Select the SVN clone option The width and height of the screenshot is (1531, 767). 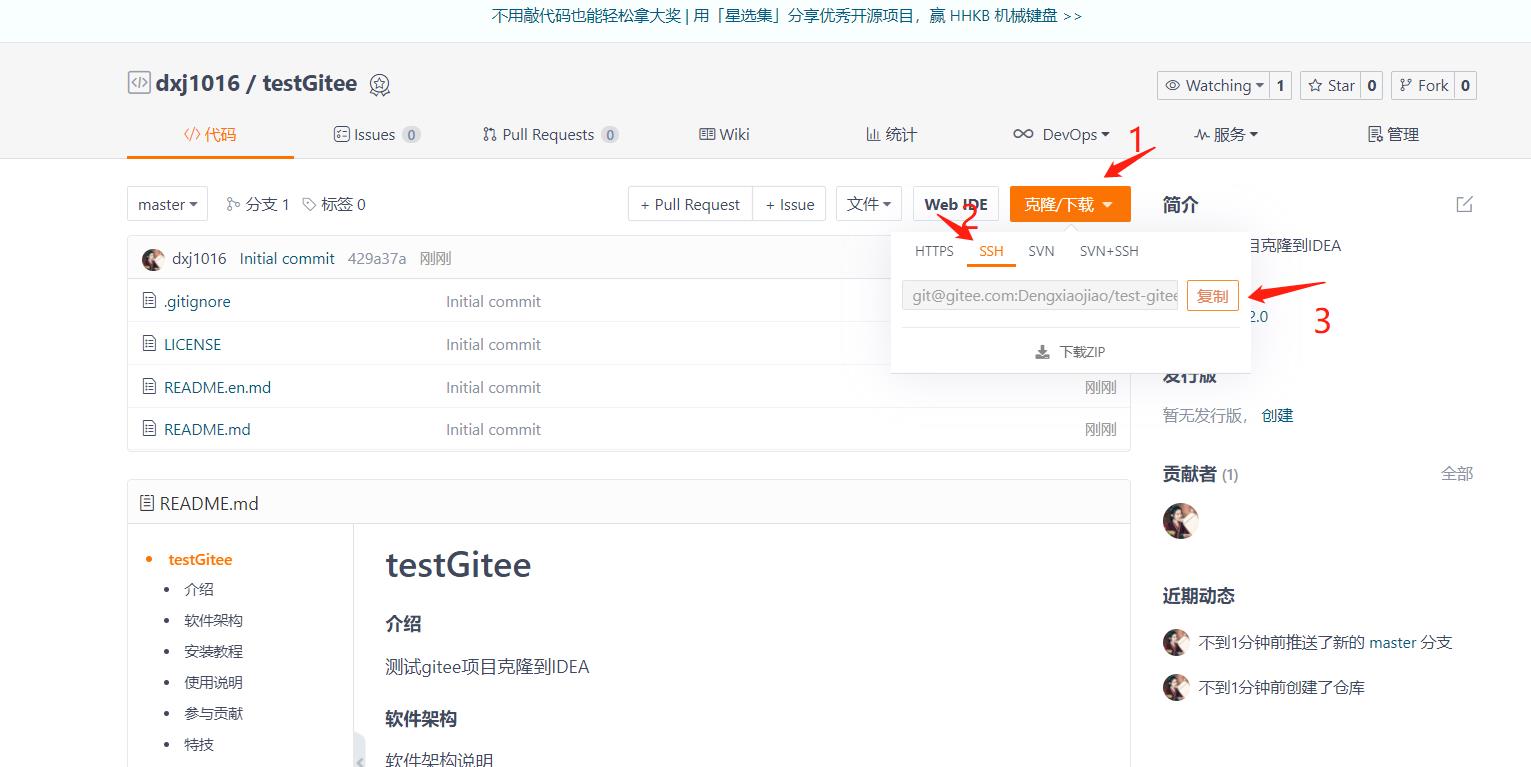[1041, 251]
